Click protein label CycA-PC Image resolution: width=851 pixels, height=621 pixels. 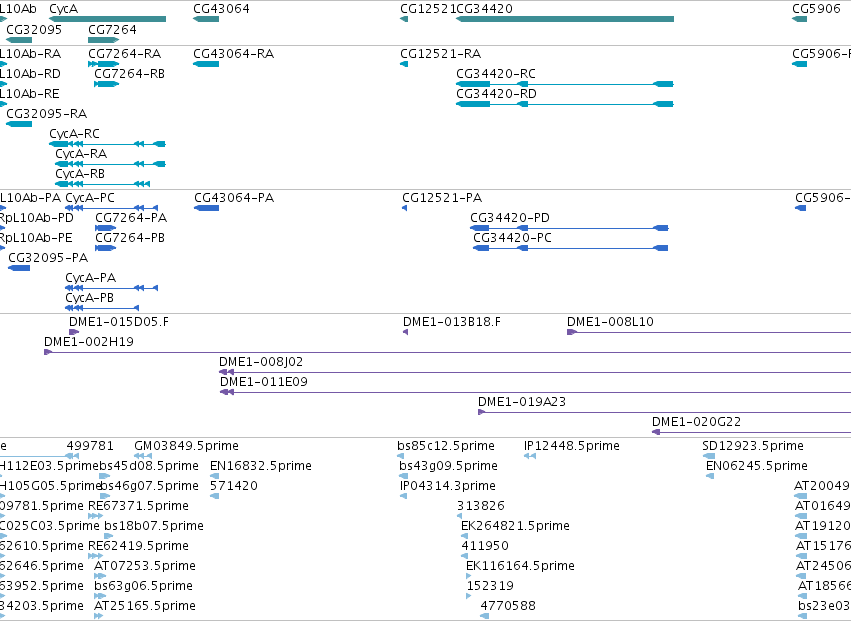[90, 198]
